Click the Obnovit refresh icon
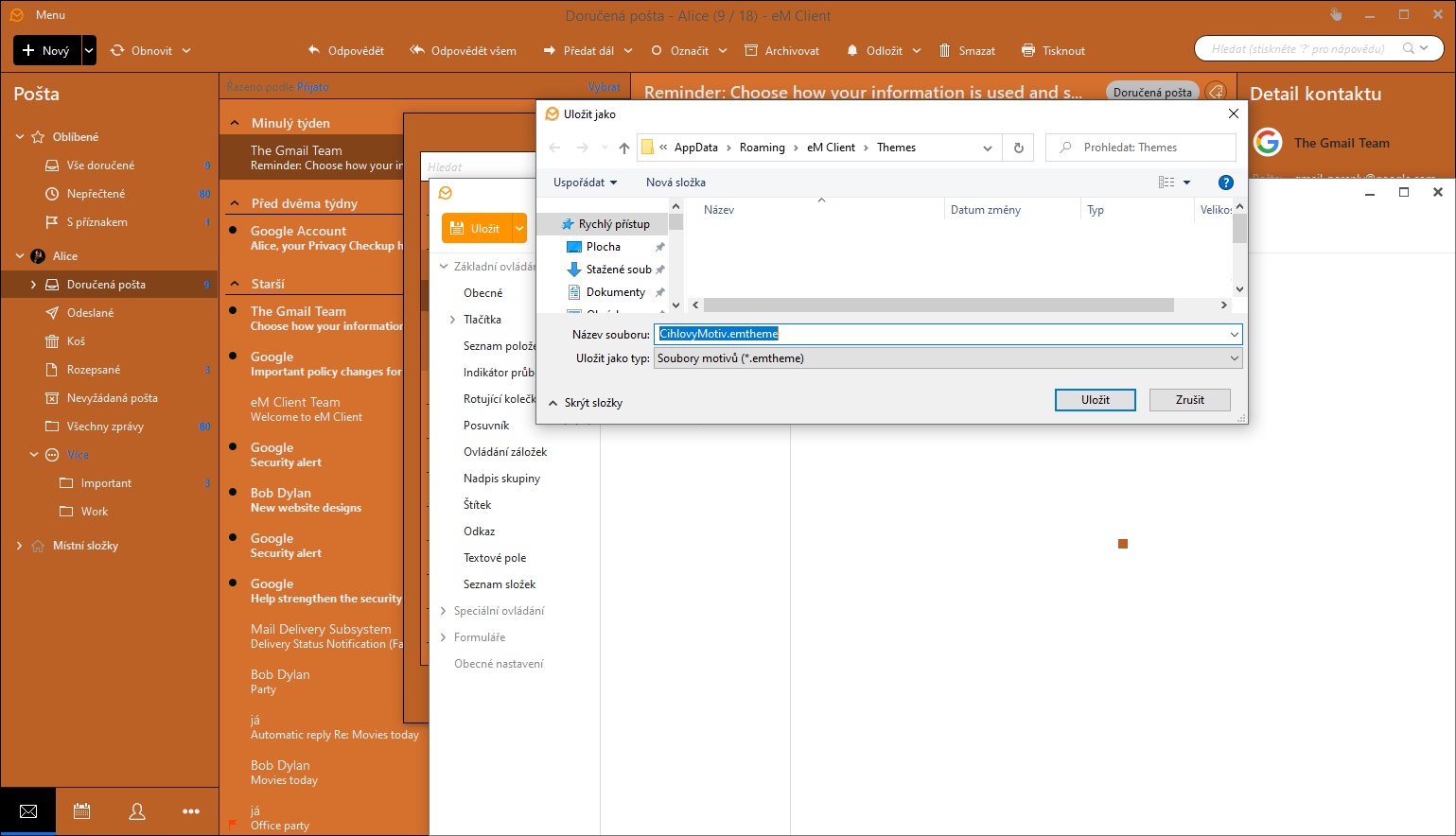1456x836 pixels. (117, 50)
